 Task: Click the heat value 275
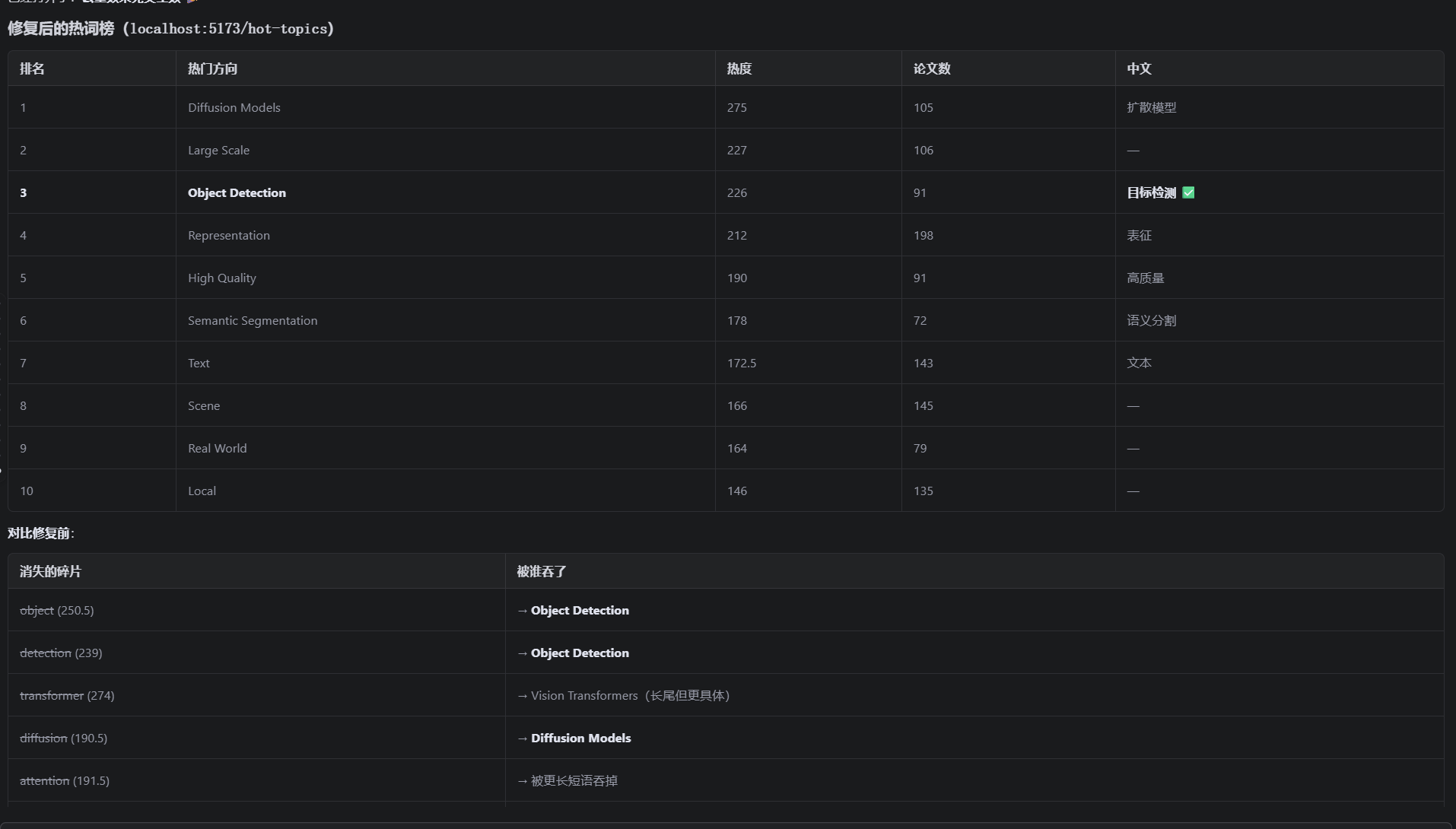click(x=737, y=108)
